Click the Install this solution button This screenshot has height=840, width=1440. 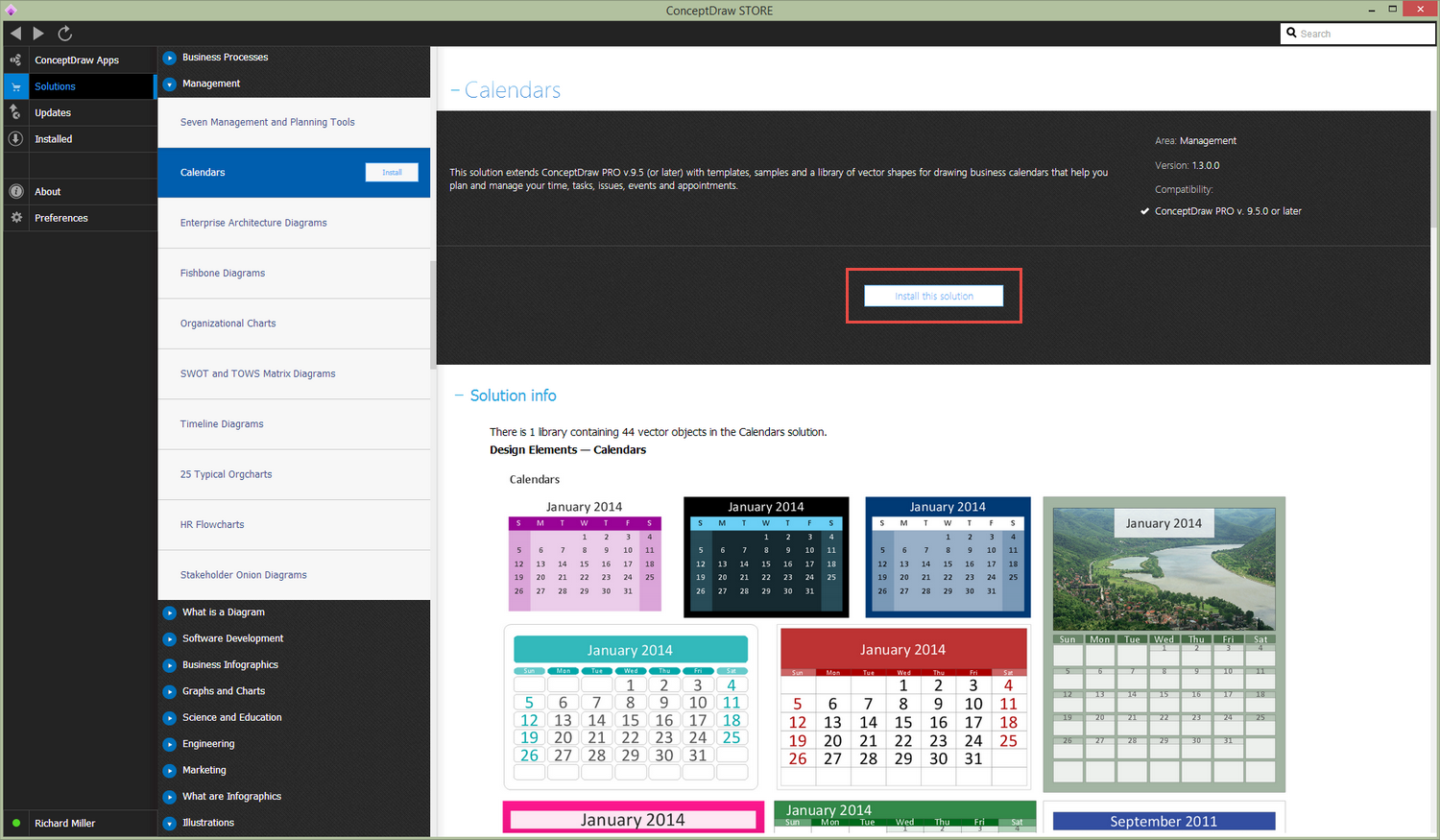934,296
